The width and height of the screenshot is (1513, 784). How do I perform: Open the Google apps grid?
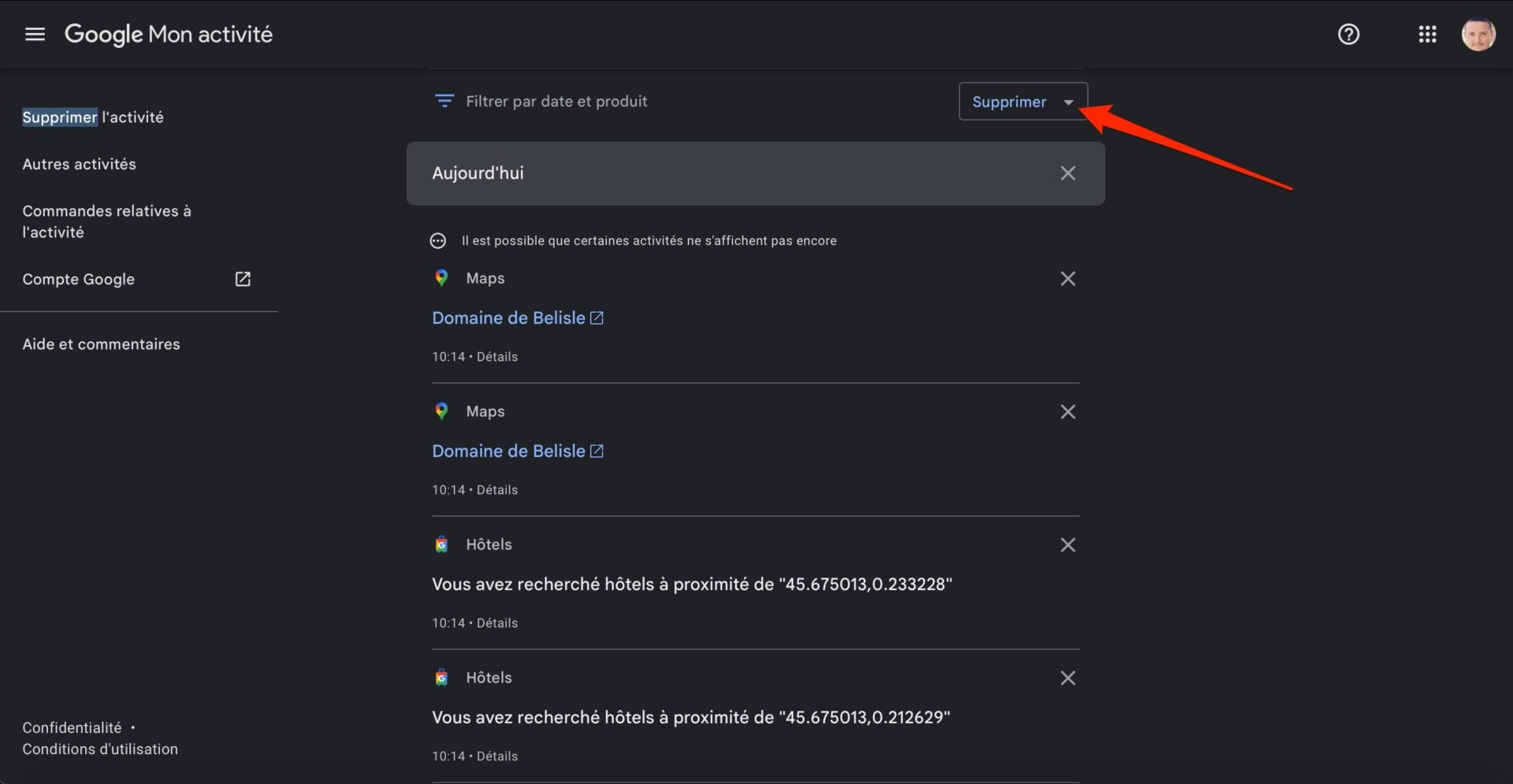pos(1427,34)
